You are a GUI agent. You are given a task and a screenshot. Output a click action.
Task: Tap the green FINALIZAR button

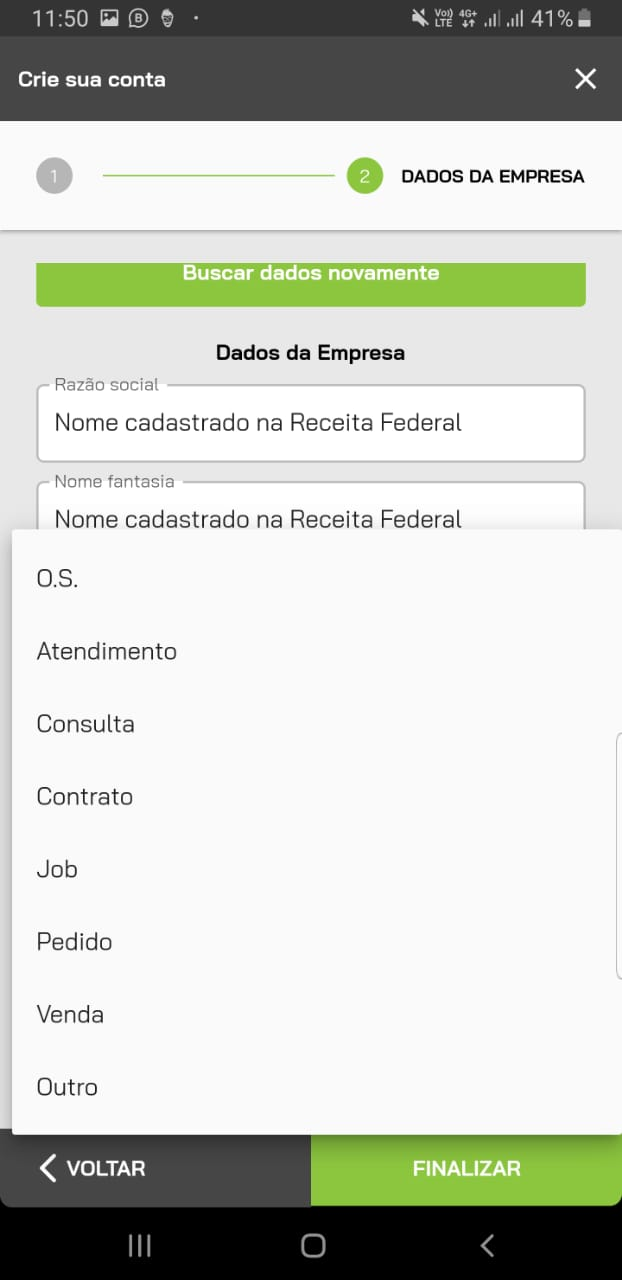[466, 1168]
